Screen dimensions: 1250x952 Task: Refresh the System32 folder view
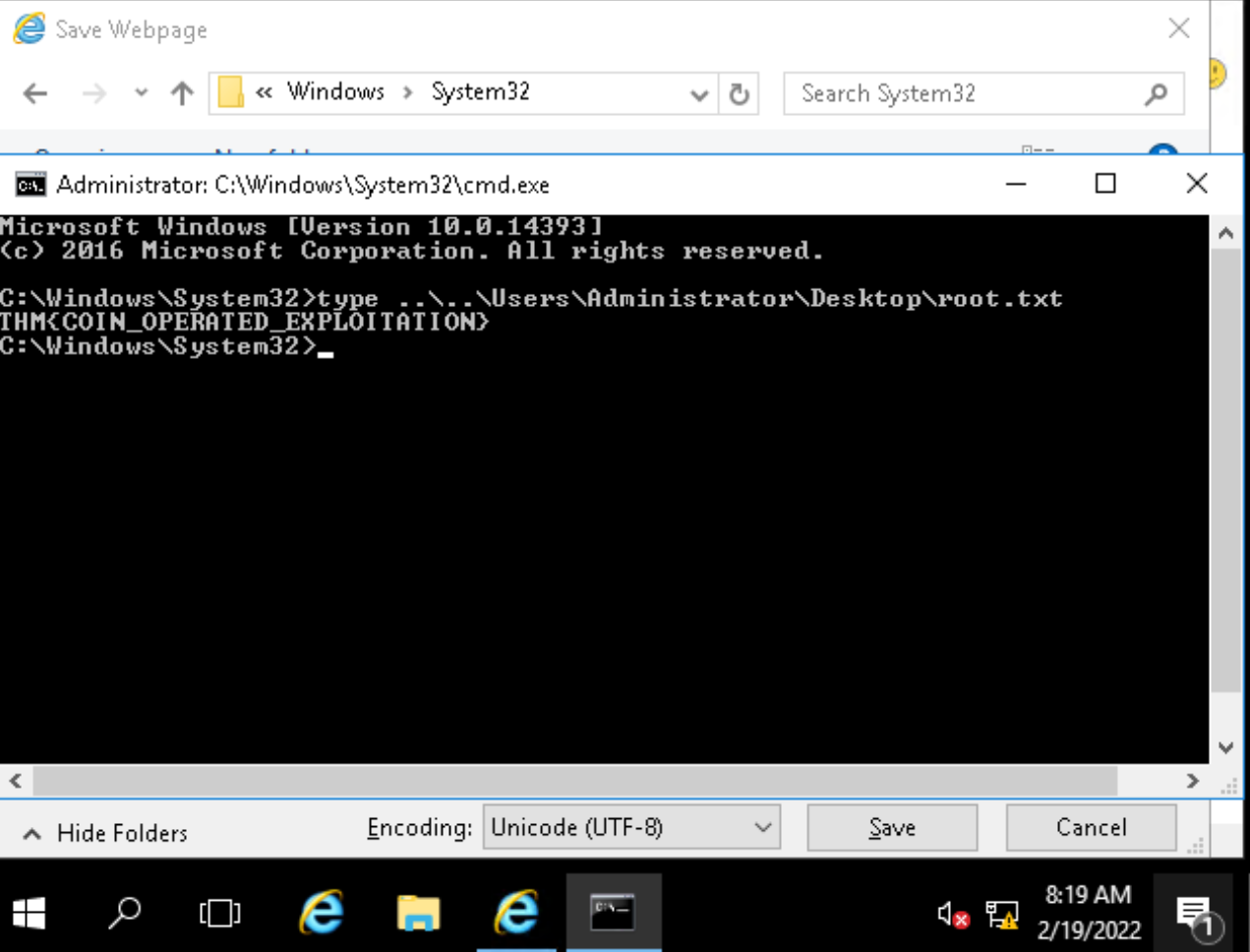[739, 94]
